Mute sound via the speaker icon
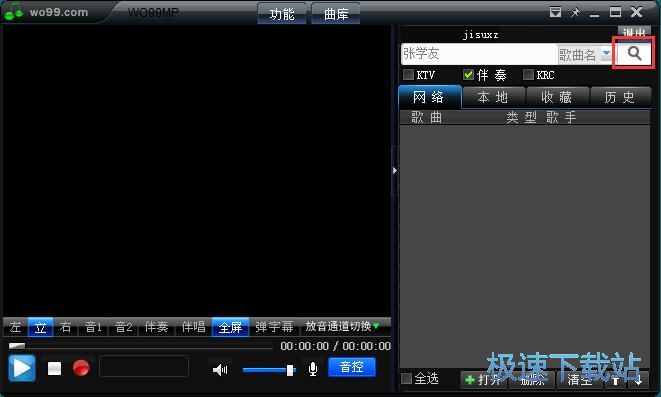This screenshot has width=661, height=397. click(220, 370)
